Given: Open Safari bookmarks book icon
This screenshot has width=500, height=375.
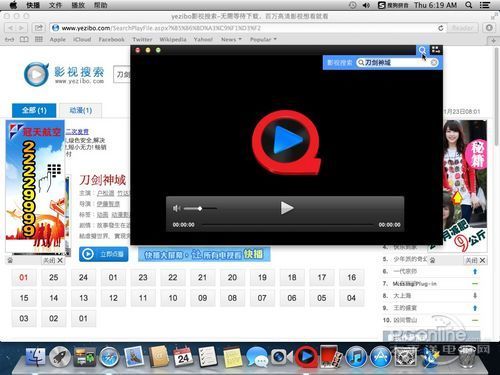Looking at the screenshot, I should tap(24, 39).
